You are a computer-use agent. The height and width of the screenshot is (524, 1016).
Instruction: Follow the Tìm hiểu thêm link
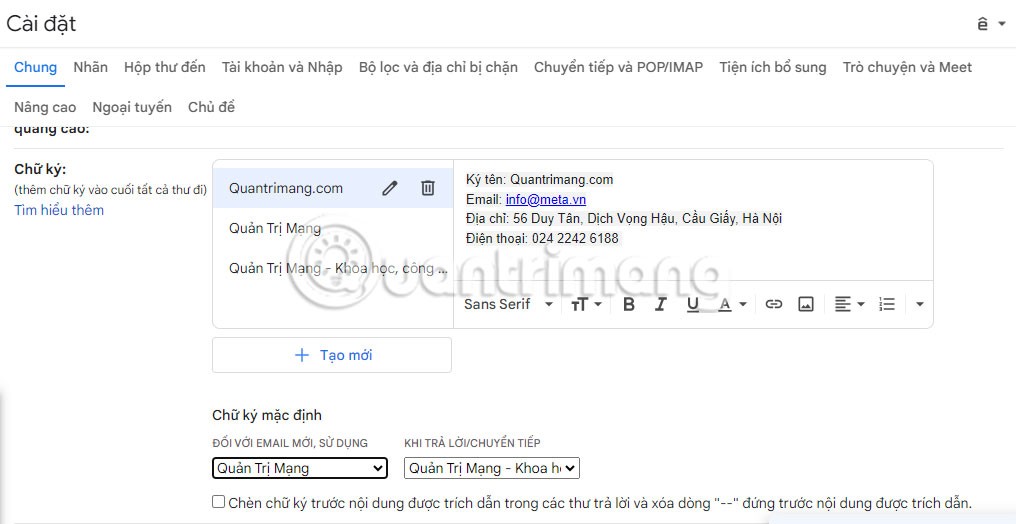[x=59, y=210]
